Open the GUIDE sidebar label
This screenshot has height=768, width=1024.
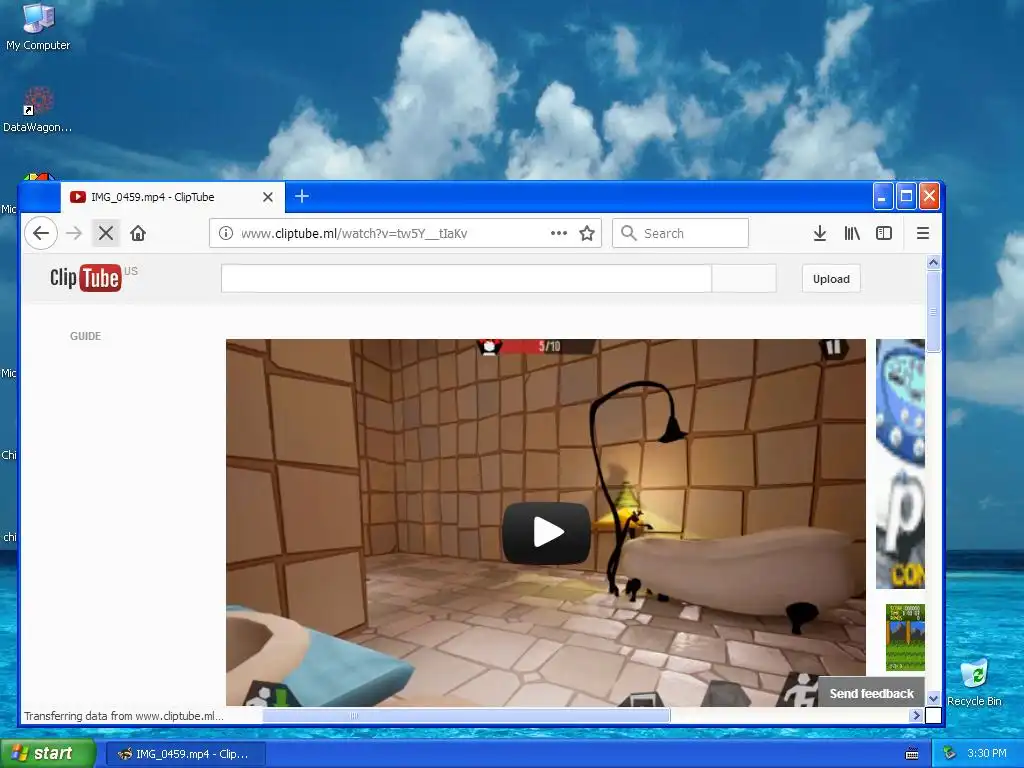(x=86, y=336)
